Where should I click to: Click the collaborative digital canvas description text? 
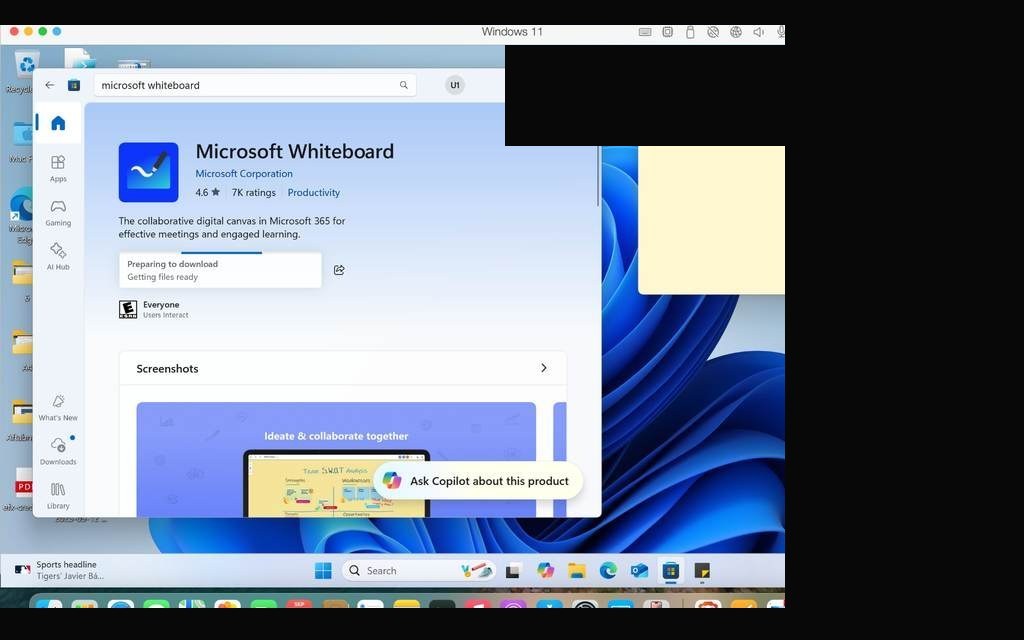[232, 227]
